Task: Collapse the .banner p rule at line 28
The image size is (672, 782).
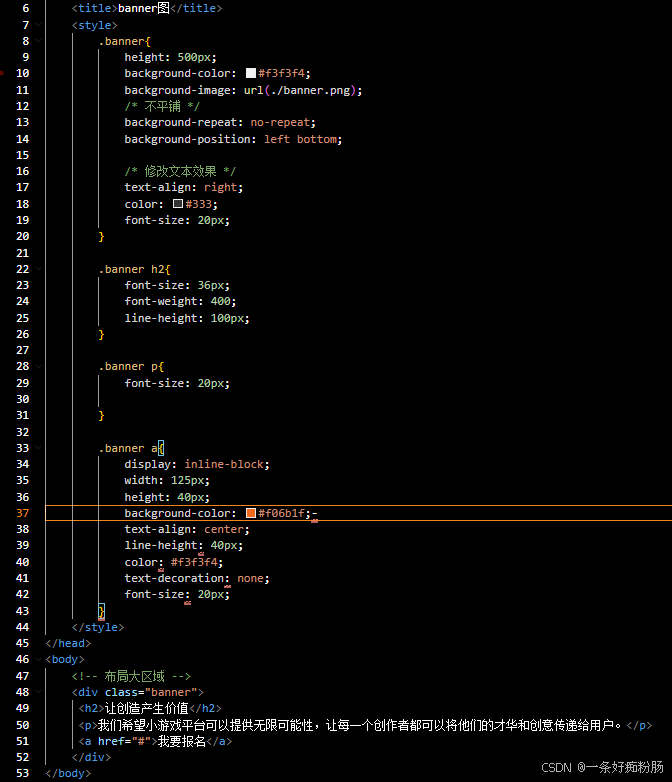Action: [x=38, y=366]
